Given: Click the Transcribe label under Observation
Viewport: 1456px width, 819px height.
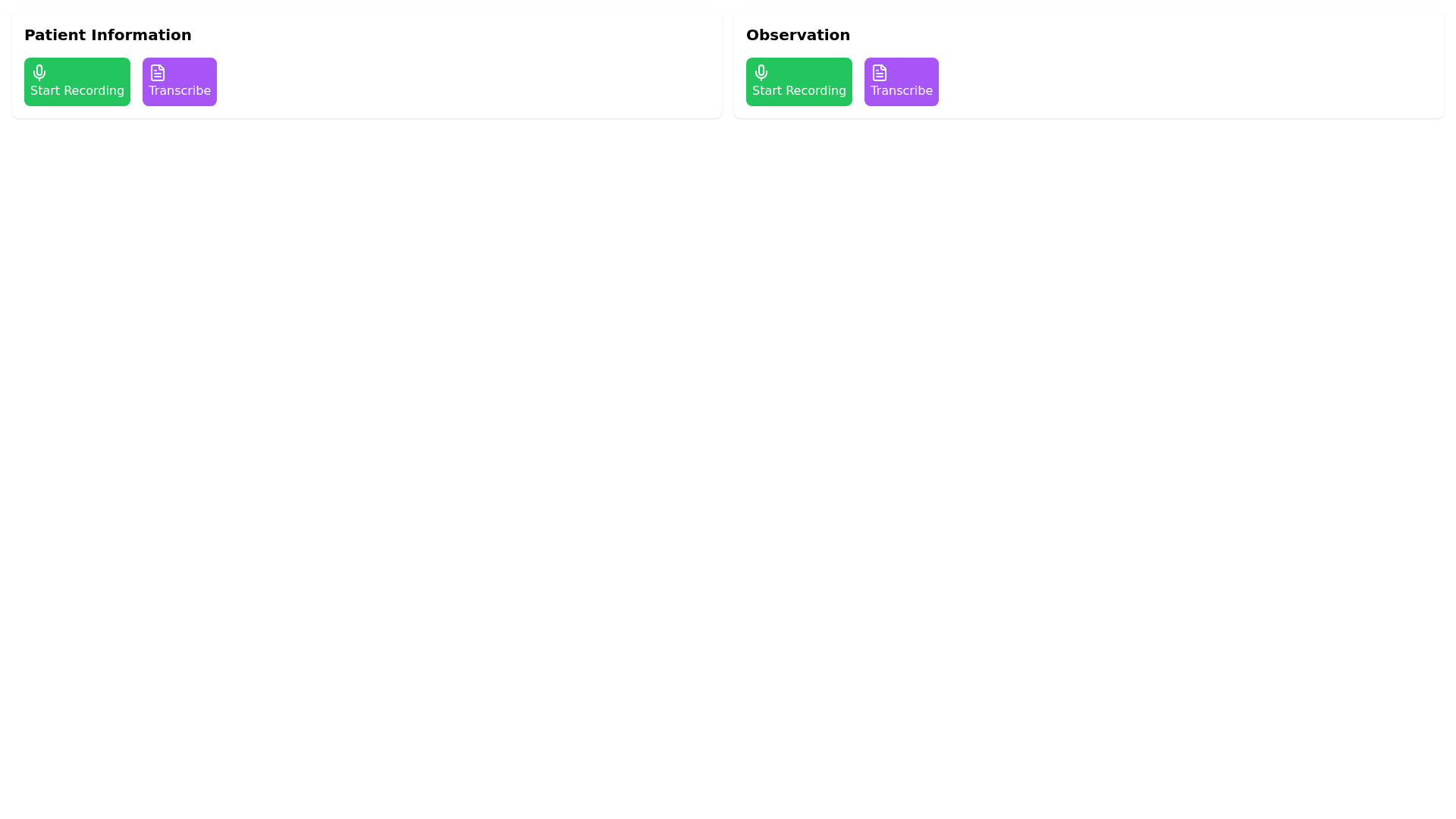Looking at the screenshot, I should (x=902, y=91).
